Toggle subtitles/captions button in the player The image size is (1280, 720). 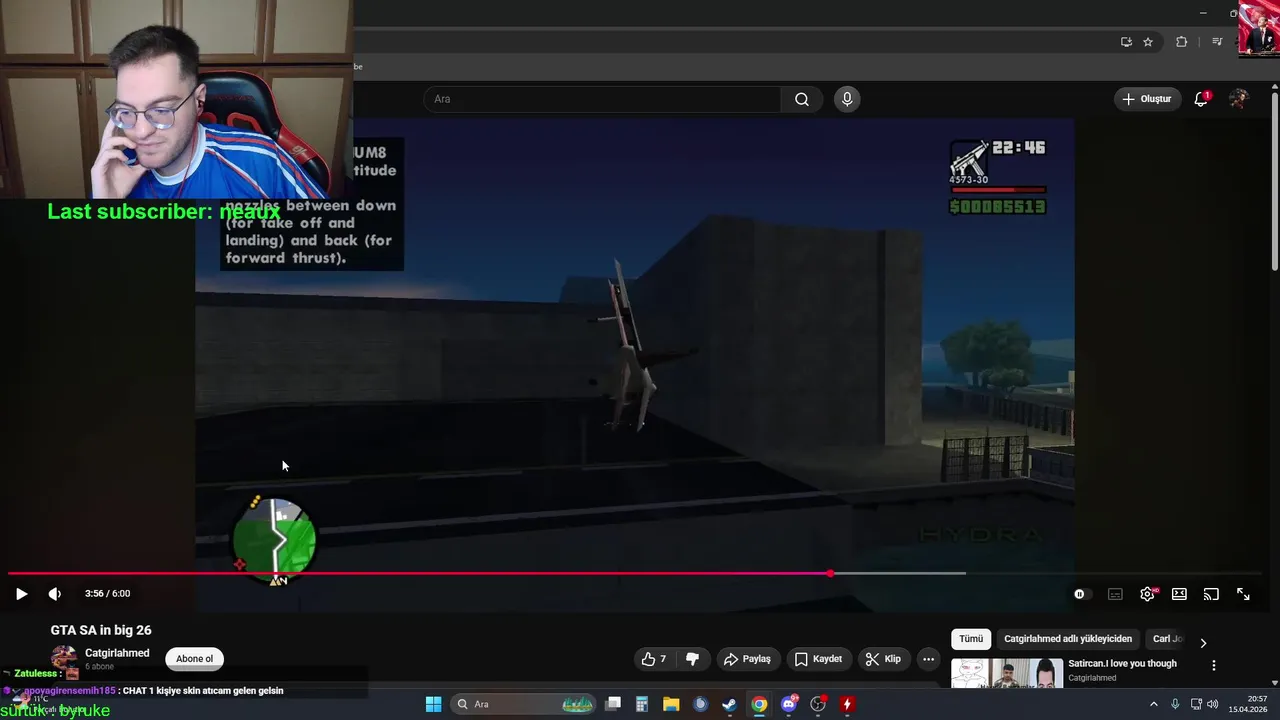1115,594
